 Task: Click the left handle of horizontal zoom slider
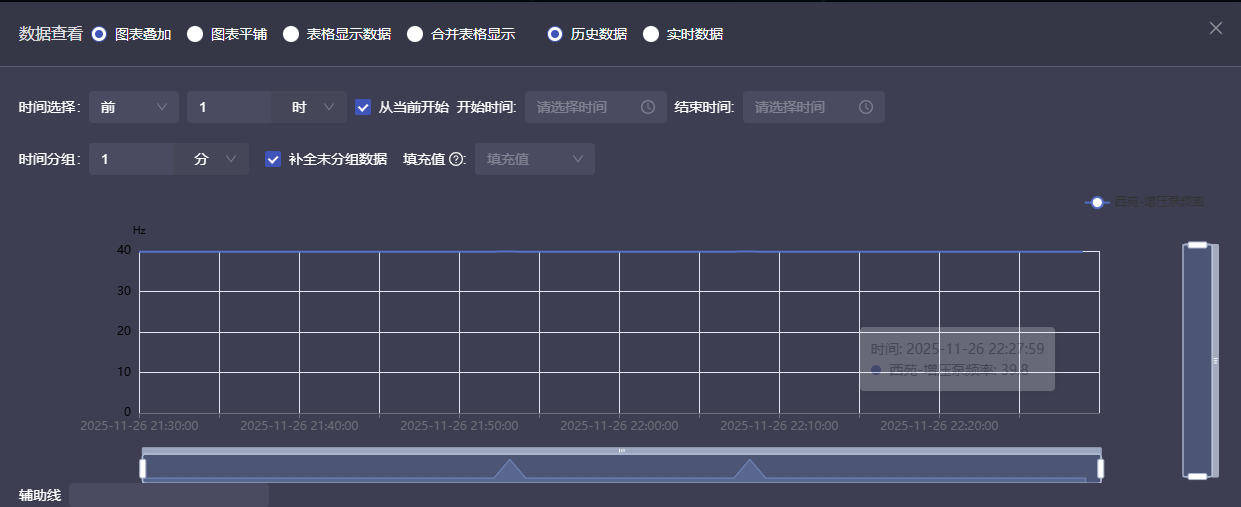click(143, 468)
